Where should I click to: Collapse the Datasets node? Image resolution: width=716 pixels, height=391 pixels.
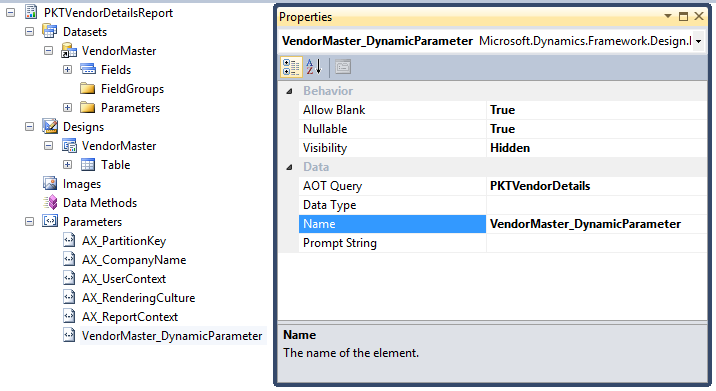coord(30,32)
